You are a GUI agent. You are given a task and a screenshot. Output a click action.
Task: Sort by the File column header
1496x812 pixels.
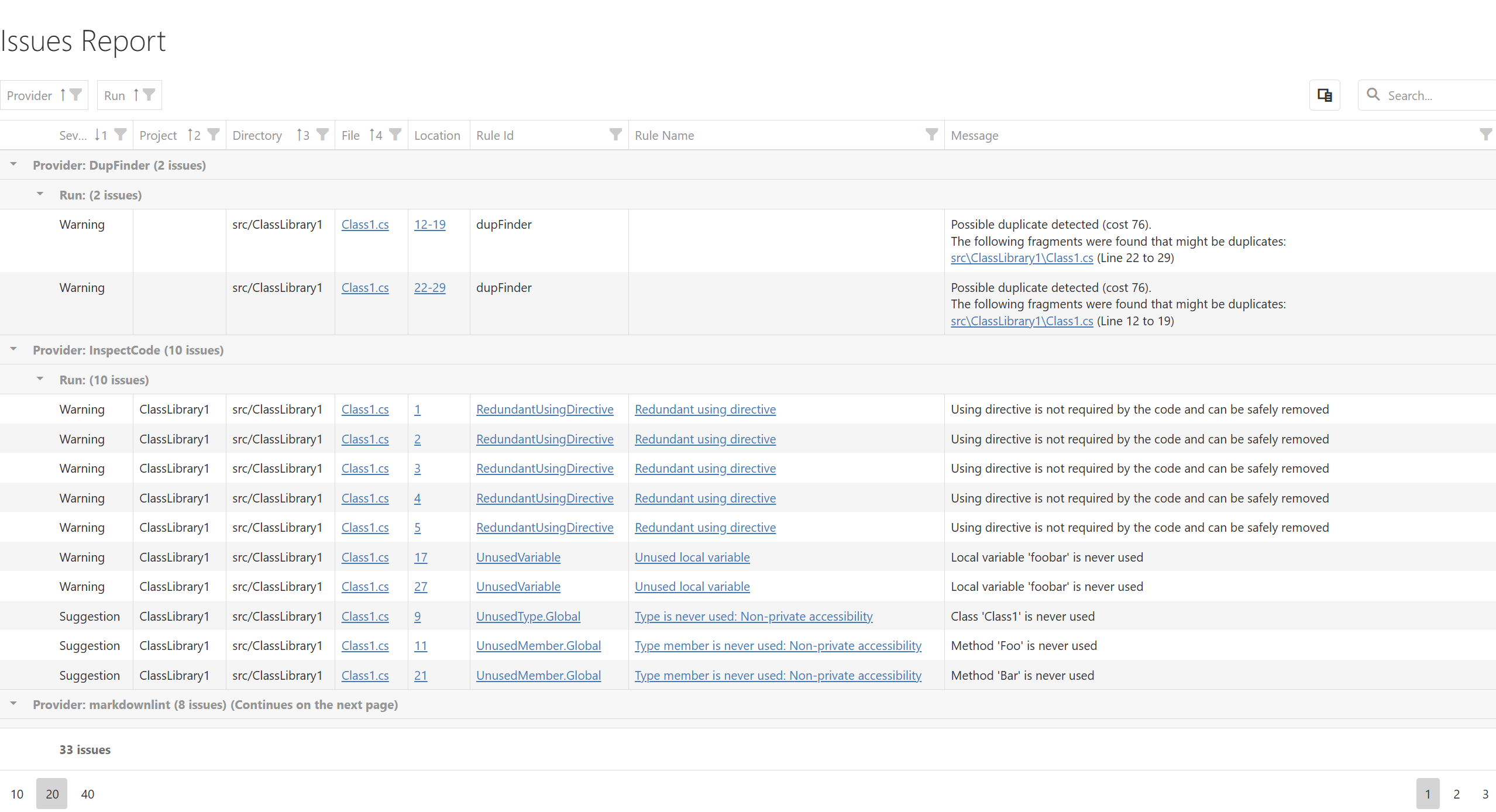(350, 135)
